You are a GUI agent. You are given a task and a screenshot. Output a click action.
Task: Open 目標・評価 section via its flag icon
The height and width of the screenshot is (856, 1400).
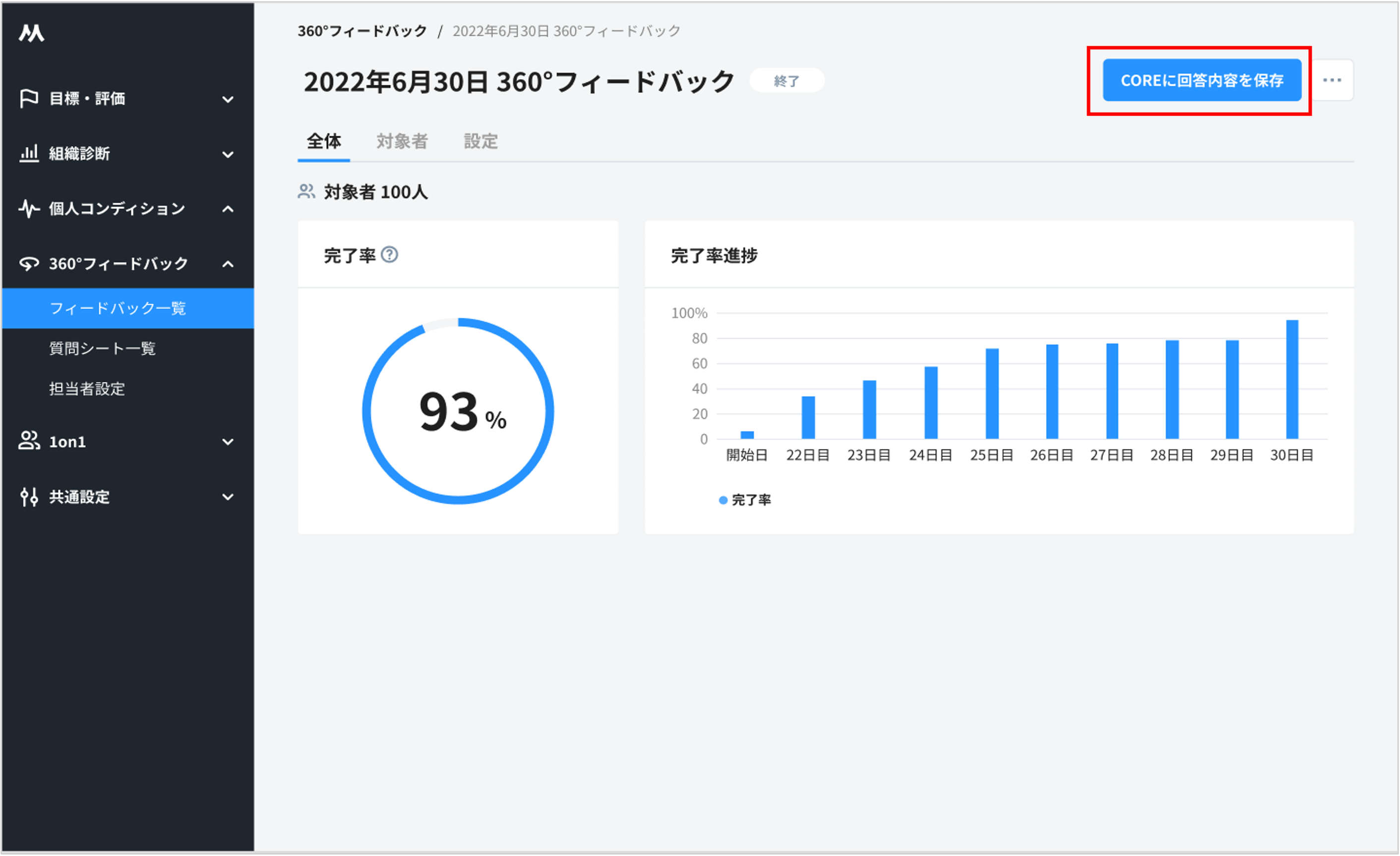(29, 99)
